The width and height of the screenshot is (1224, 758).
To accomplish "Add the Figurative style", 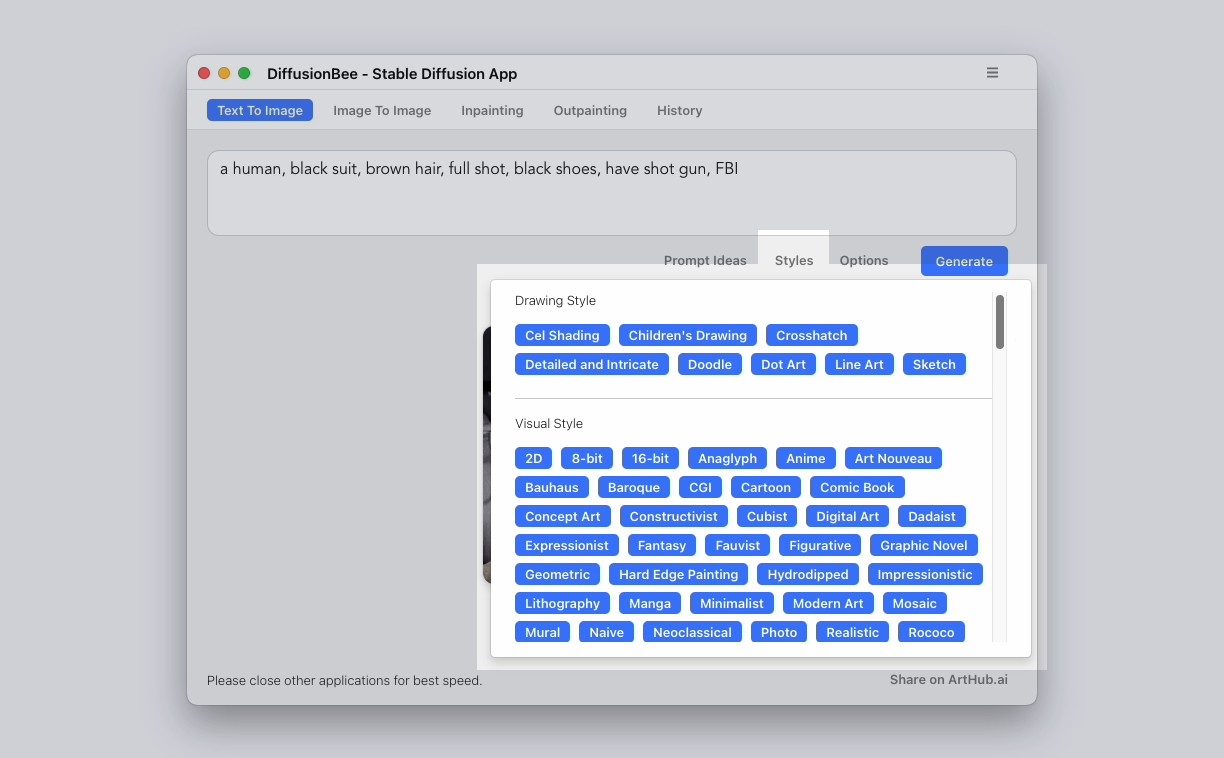I will 820,545.
